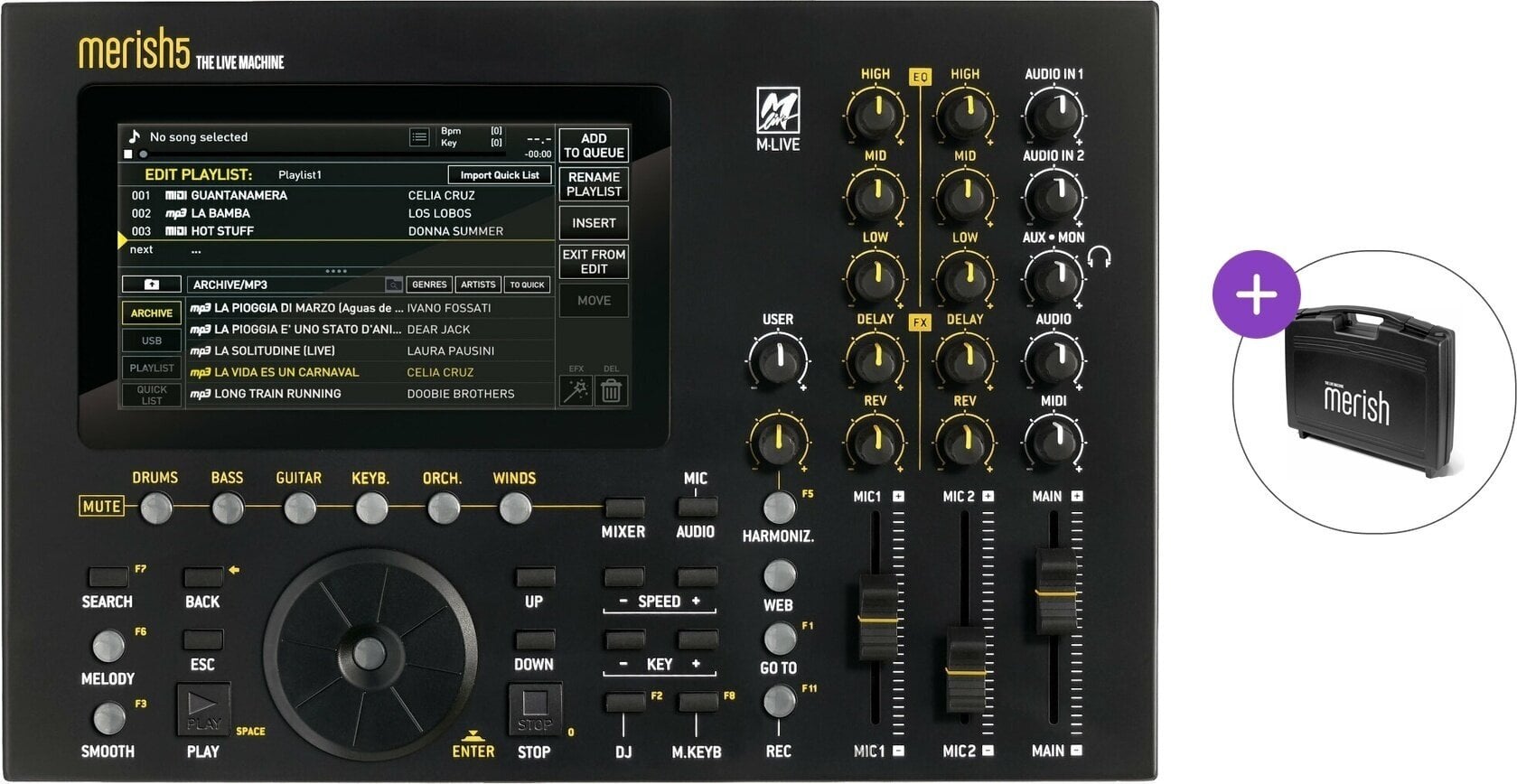Viewport: 1517px width, 784px height.
Task: Mute the DRUMS track button
Action: 155,509
